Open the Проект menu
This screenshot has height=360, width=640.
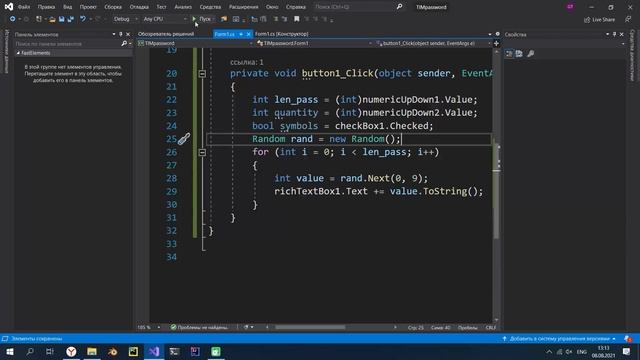pyautogui.click(x=88, y=7)
